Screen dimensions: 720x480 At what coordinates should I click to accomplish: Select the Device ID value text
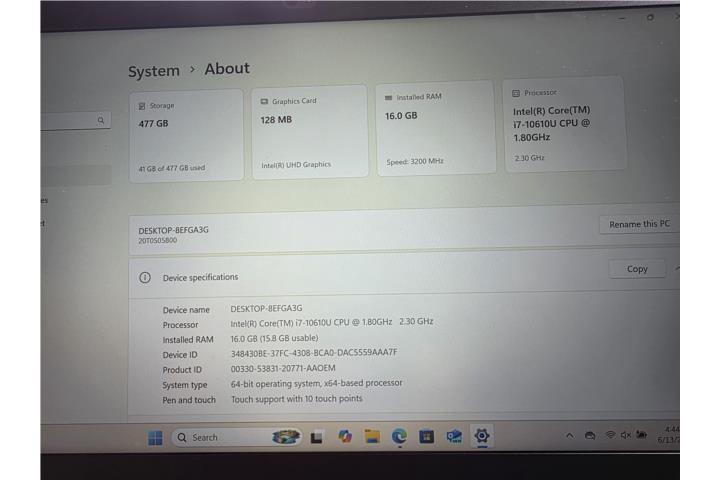pyautogui.click(x=314, y=353)
